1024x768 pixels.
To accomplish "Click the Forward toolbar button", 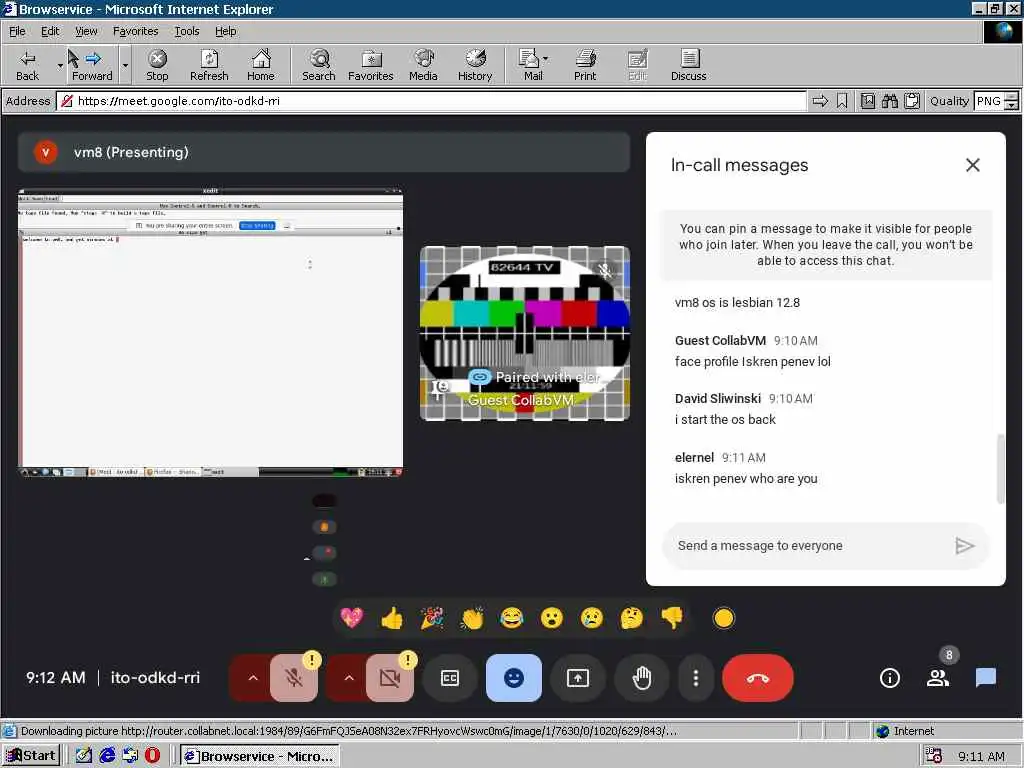I will tap(92, 65).
